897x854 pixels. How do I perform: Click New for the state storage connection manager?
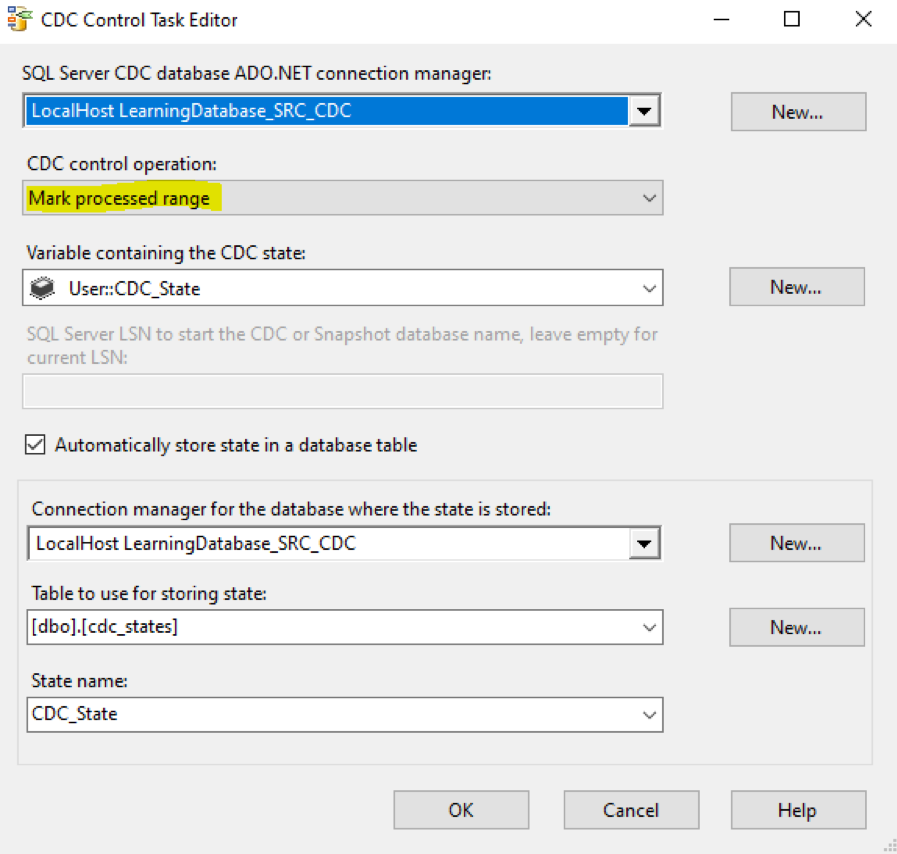pos(796,543)
